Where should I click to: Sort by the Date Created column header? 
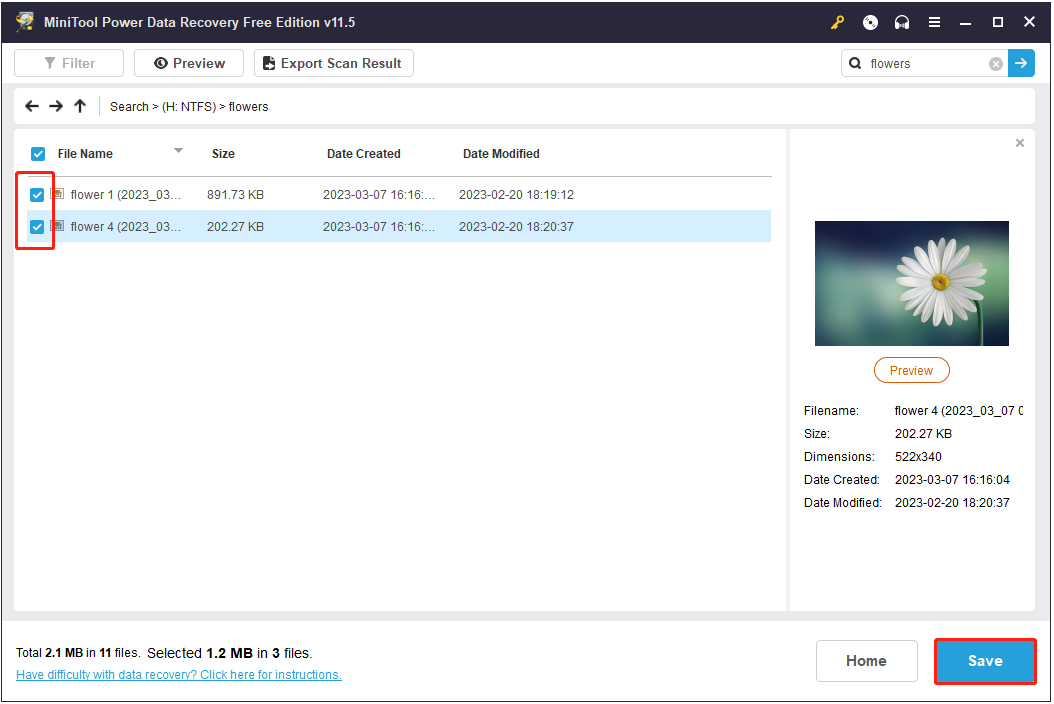pyautogui.click(x=364, y=154)
